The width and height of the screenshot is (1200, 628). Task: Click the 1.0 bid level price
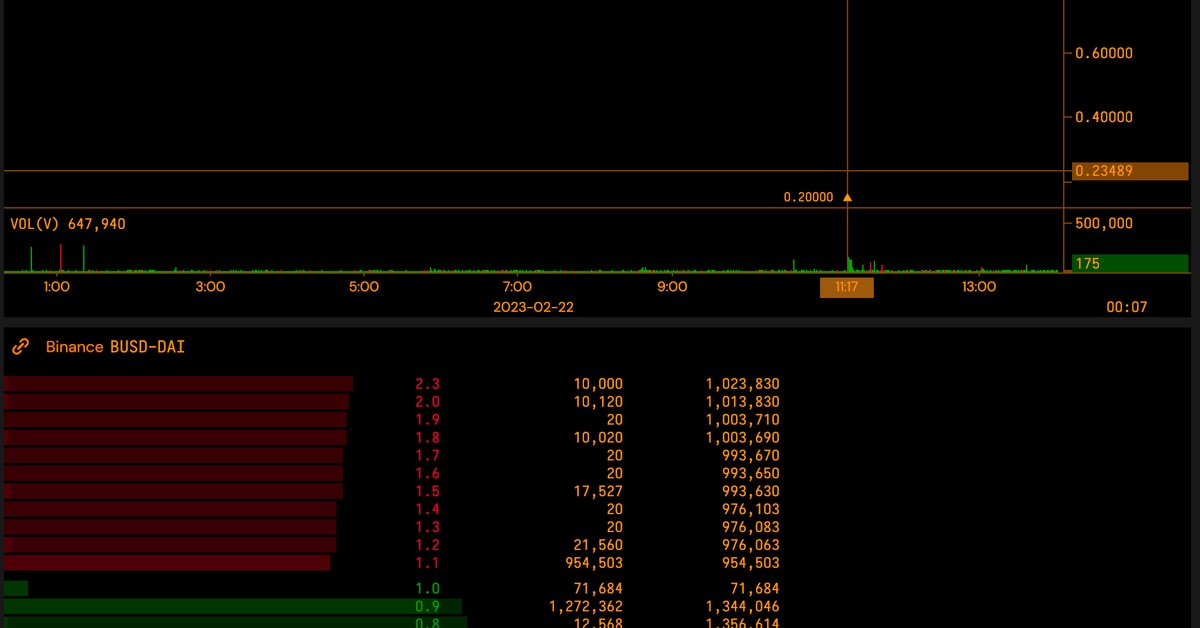coord(427,589)
